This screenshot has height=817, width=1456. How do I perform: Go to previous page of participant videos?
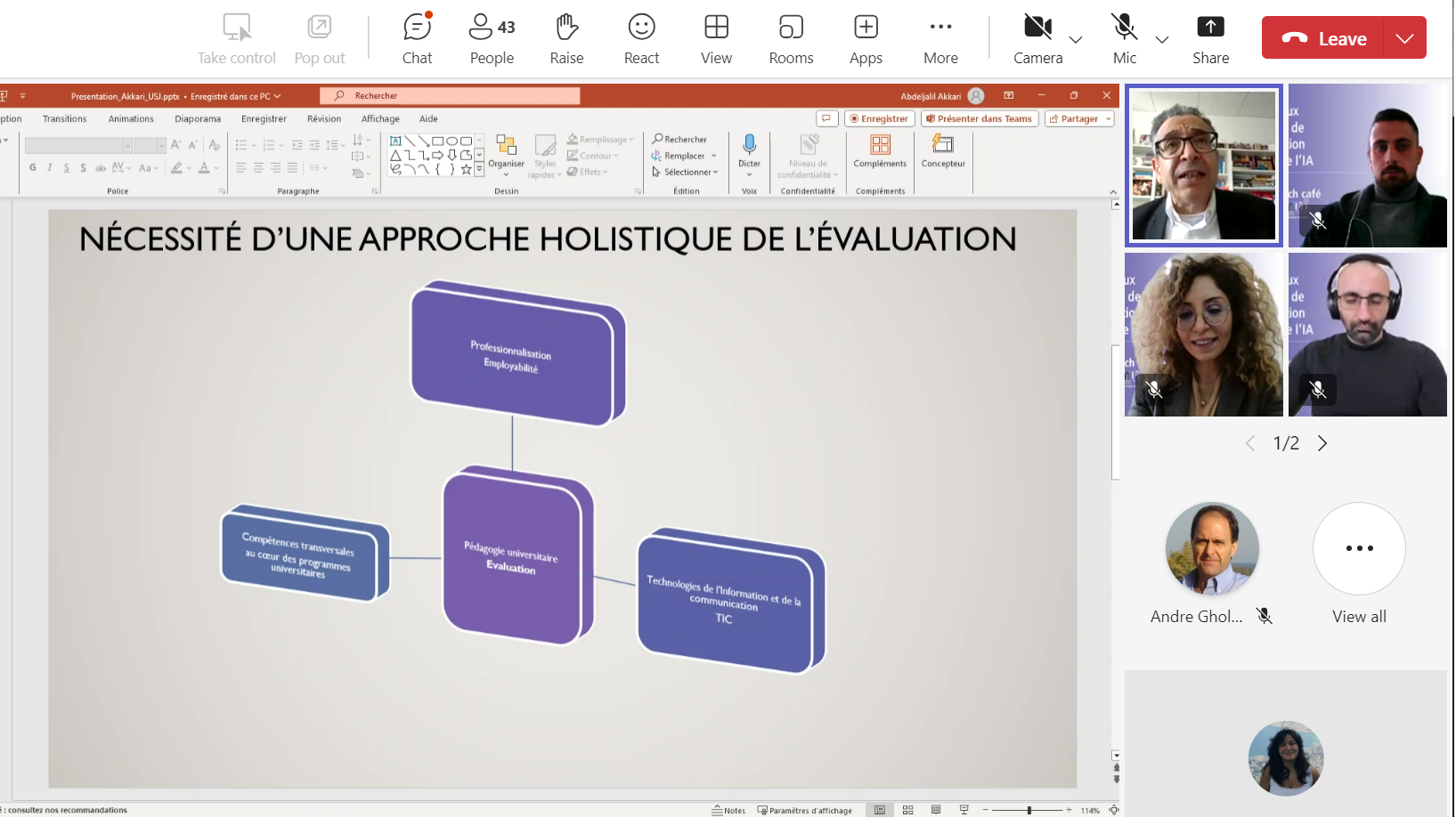[1250, 443]
